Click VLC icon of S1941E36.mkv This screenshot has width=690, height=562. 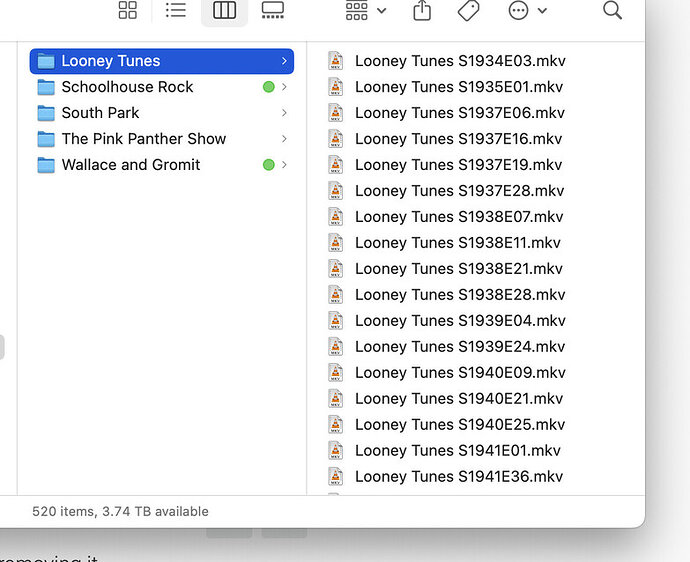pyautogui.click(x=335, y=476)
